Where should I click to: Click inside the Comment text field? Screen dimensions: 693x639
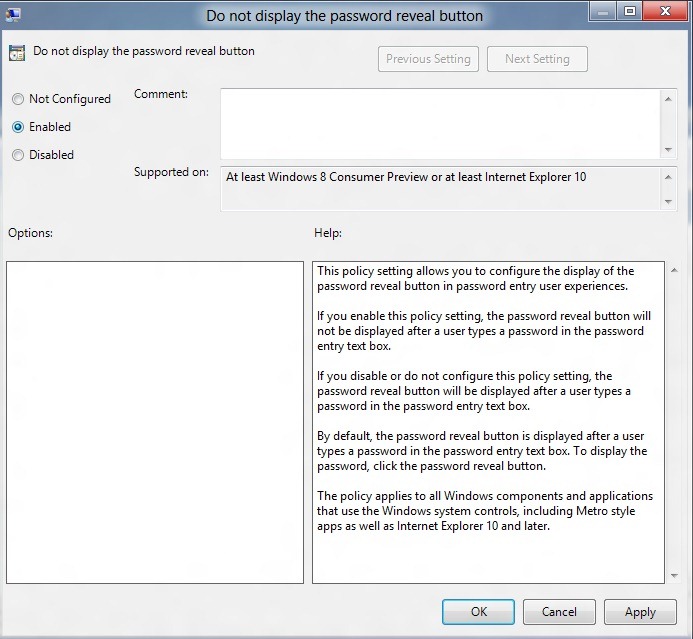pyautogui.click(x=440, y=122)
